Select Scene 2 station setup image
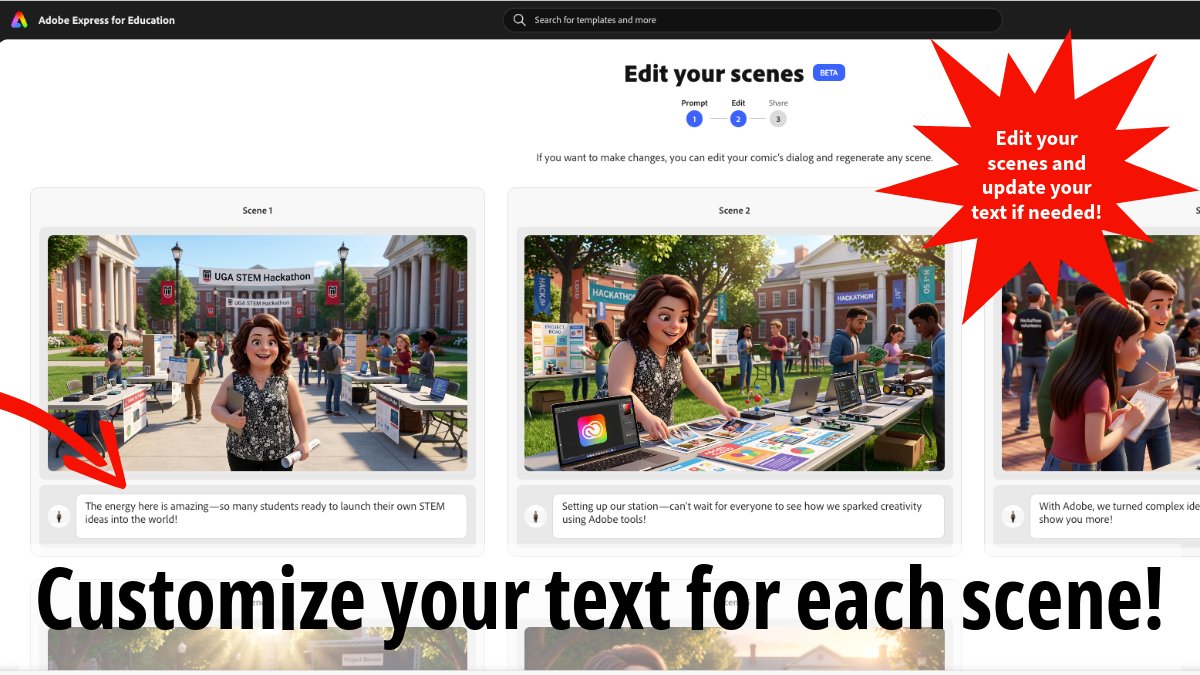Viewport: 1200px width, 675px height. point(734,353)
